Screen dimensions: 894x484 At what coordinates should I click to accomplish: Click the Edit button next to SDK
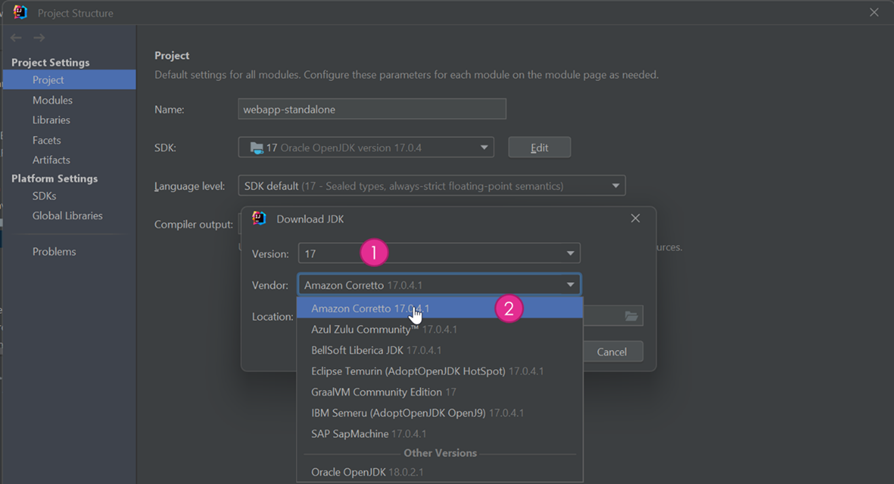click(x=539, y=148)
